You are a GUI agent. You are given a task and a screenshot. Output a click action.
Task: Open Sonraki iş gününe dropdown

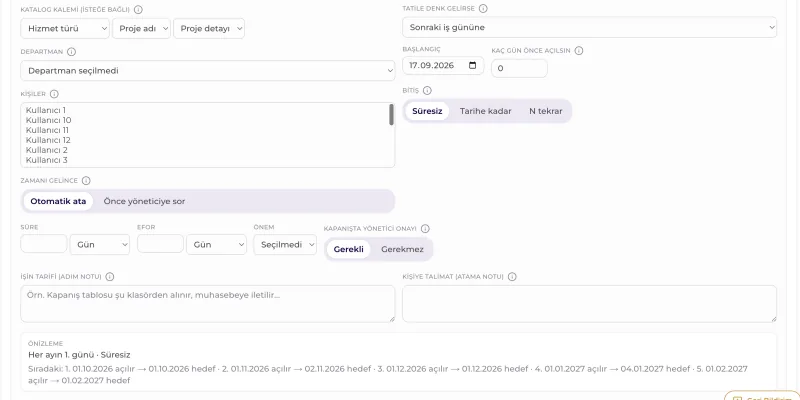(589, 28)
